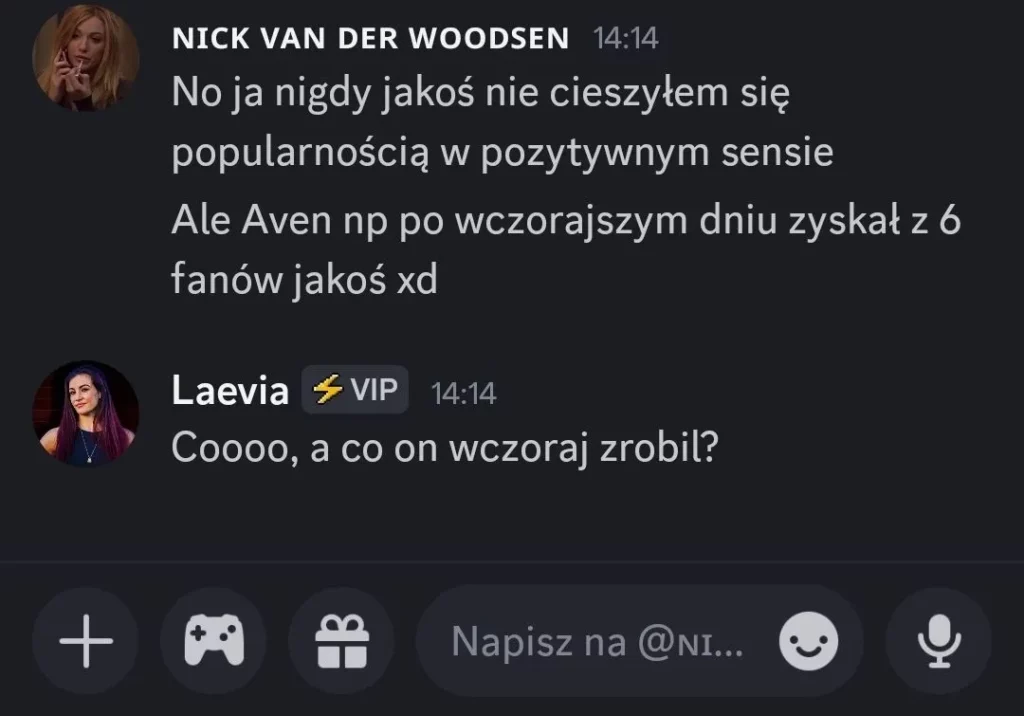Tap the microphone voice message icon
Screen dimensions: 1024x716
coord(938,641)
